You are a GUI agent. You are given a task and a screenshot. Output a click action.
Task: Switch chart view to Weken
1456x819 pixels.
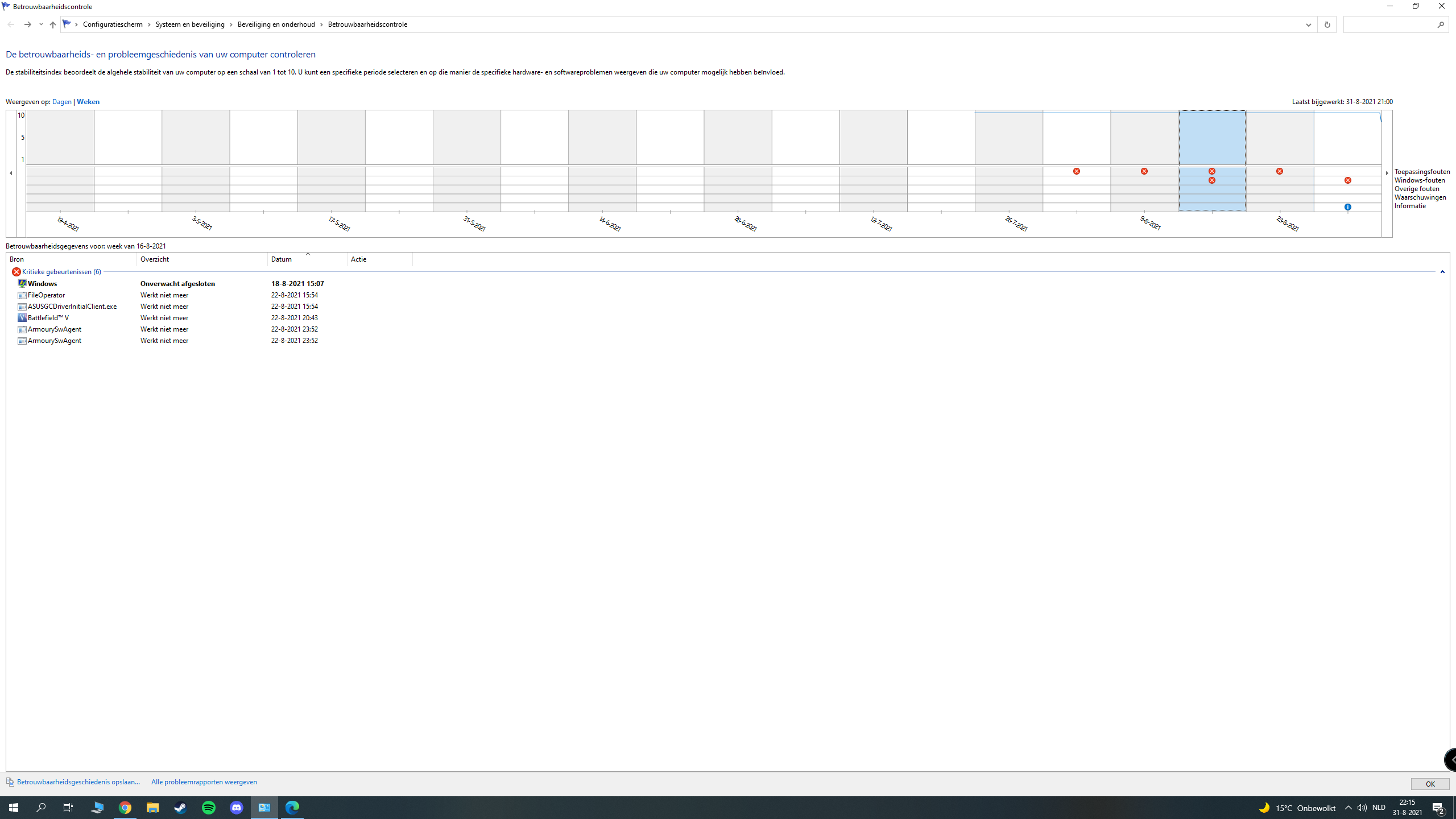(x=88, y=102)
